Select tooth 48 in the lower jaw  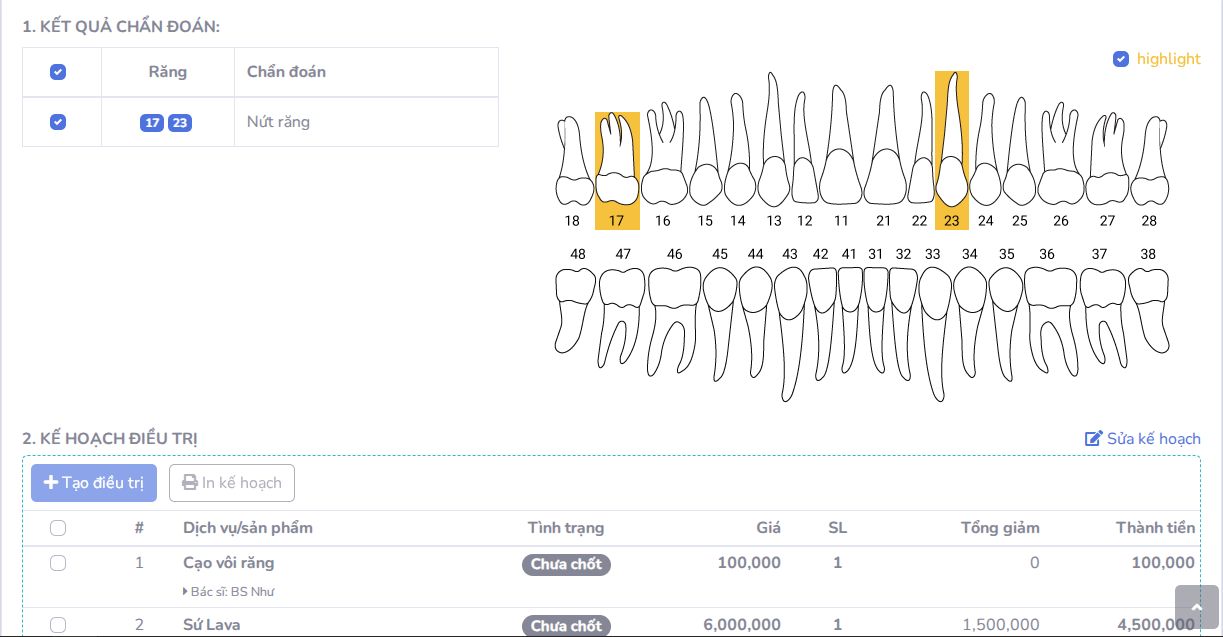point(575,300)
